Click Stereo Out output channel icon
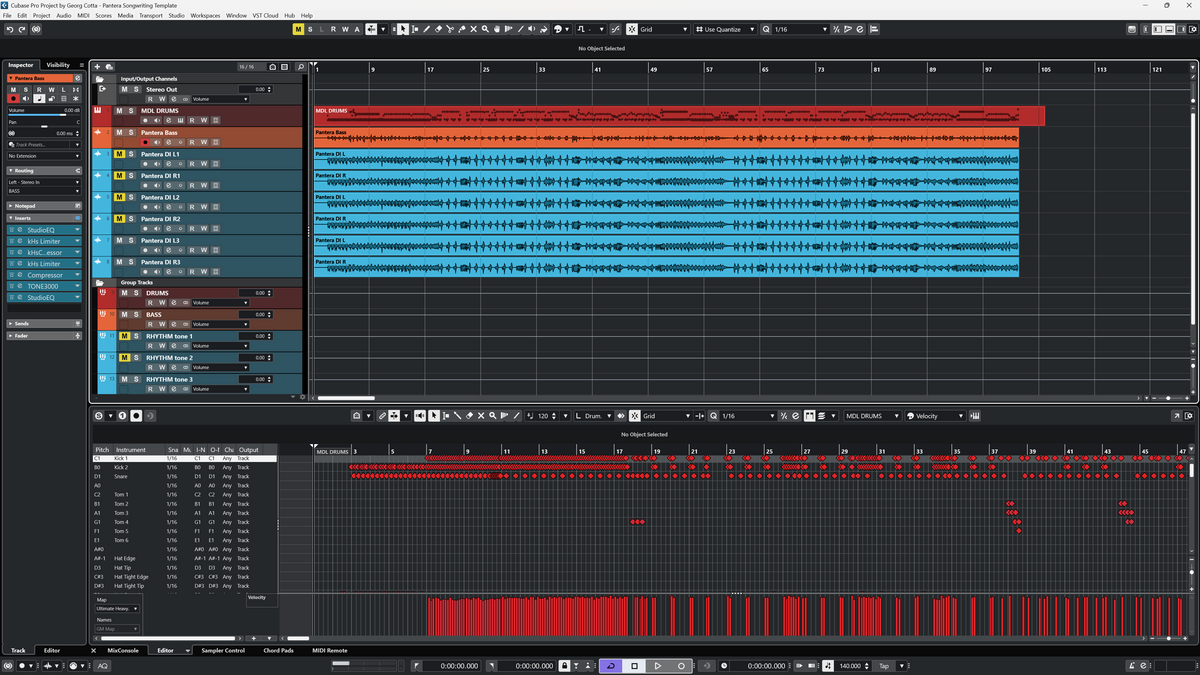This screenshot has height=675, width=1200. tap(102, 88)
